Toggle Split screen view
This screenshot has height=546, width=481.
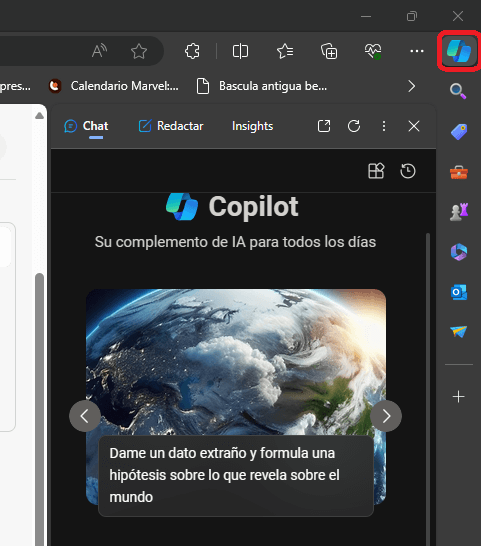[x=240, y=51]
